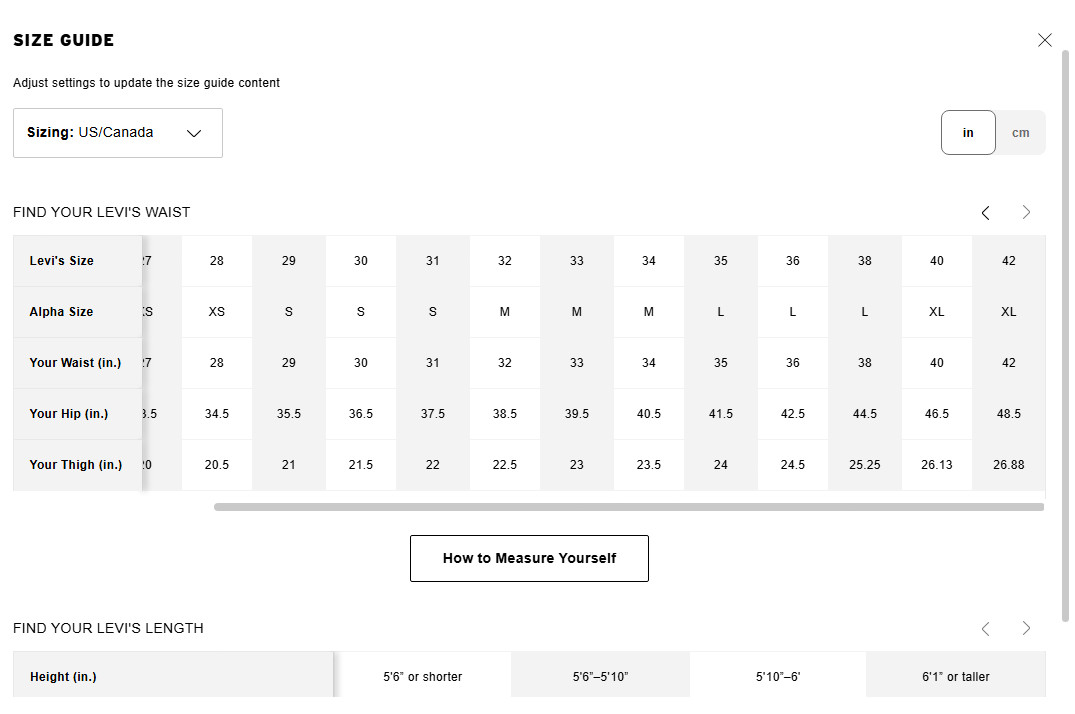Switch measurement units to inches
Screen dimensions: 1075x714
(967, 132)
